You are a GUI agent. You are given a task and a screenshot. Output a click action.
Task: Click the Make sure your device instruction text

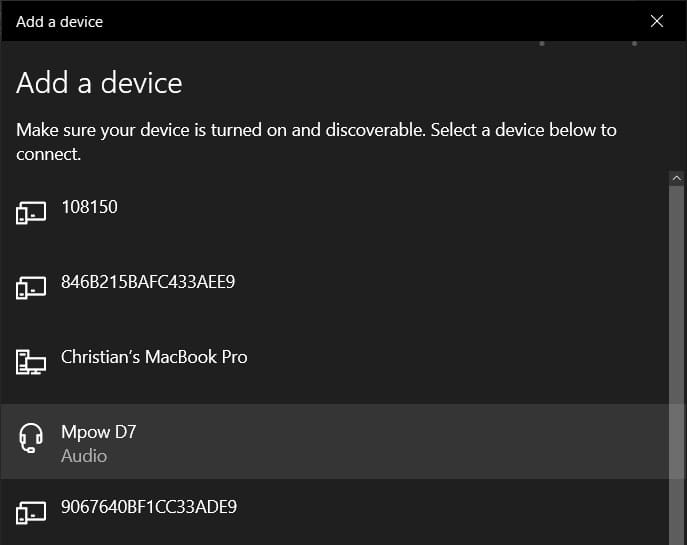point(316,142)
